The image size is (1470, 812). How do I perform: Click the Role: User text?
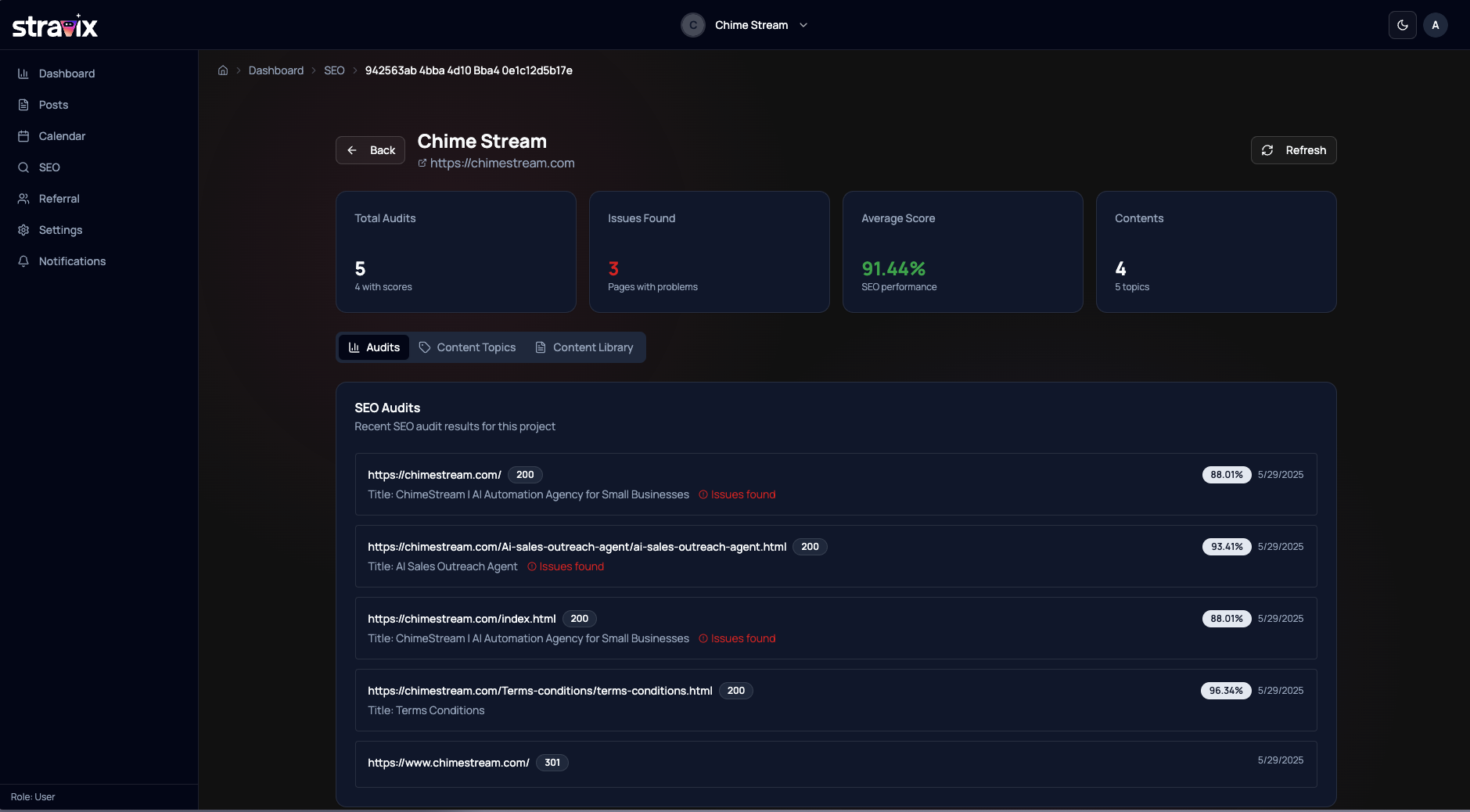point(33,797)
